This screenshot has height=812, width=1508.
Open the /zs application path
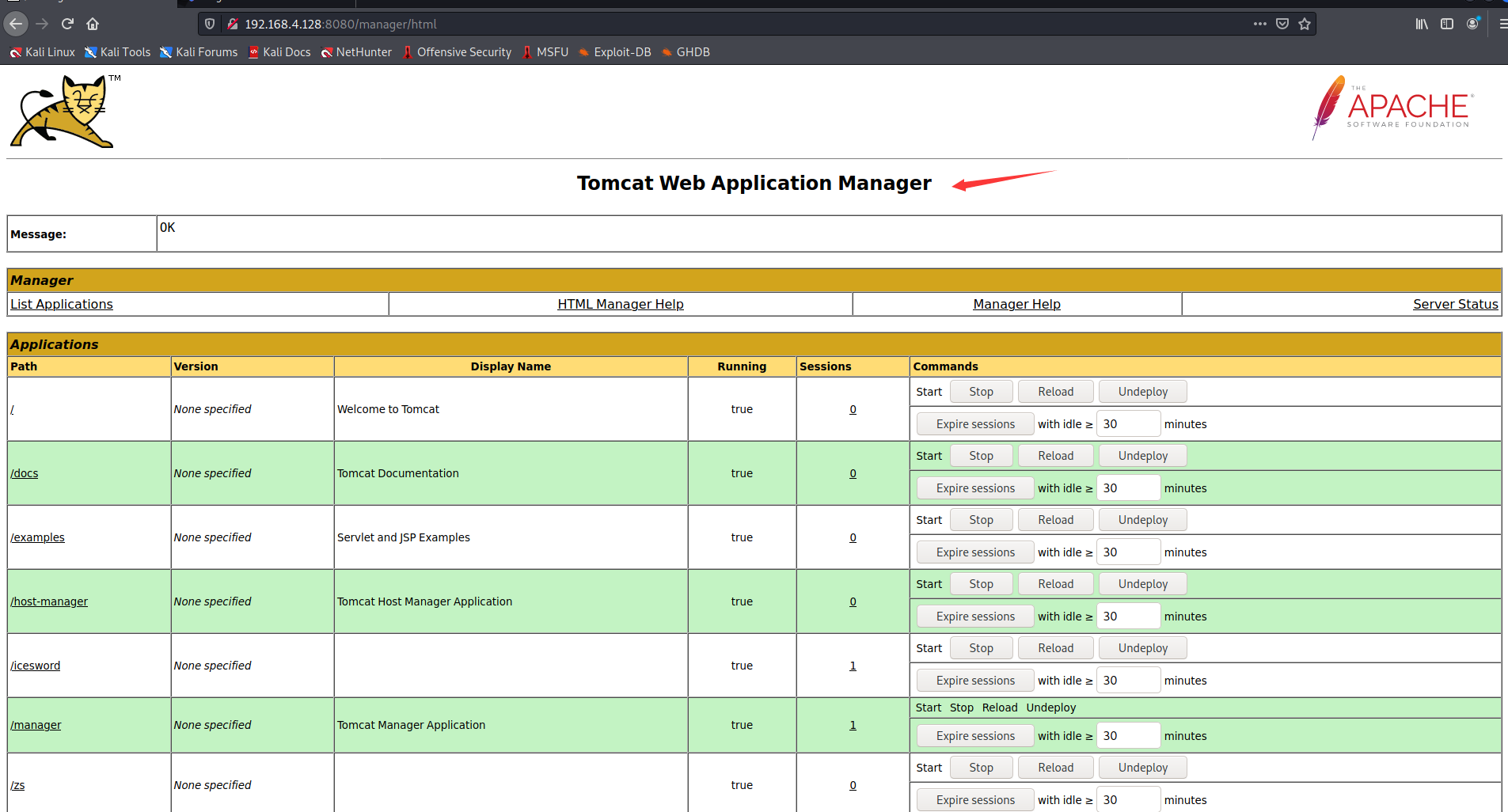[x=17, y=785]
